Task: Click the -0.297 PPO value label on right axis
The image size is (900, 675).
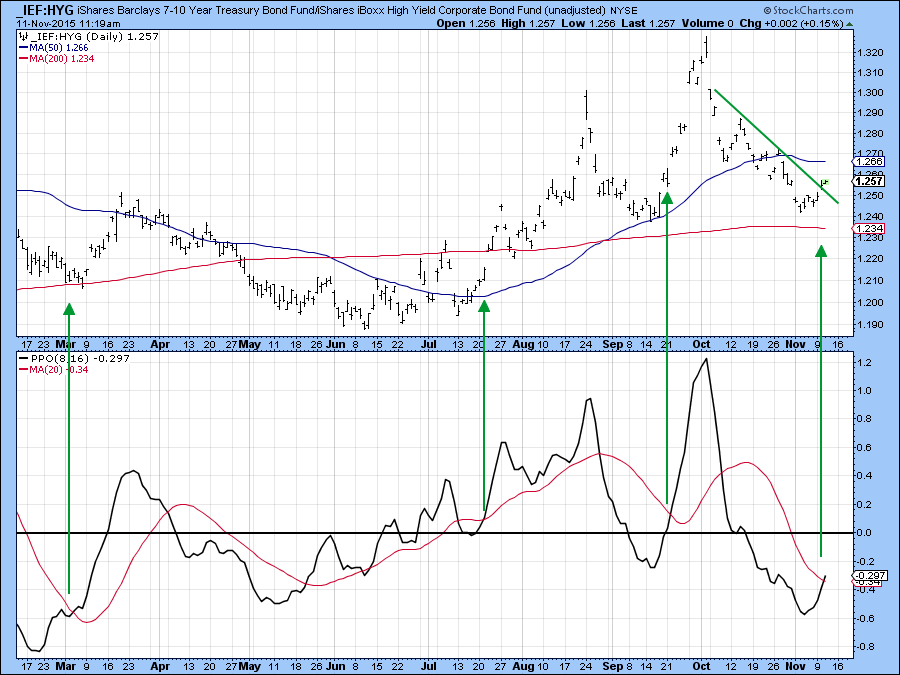Action: 867,576
